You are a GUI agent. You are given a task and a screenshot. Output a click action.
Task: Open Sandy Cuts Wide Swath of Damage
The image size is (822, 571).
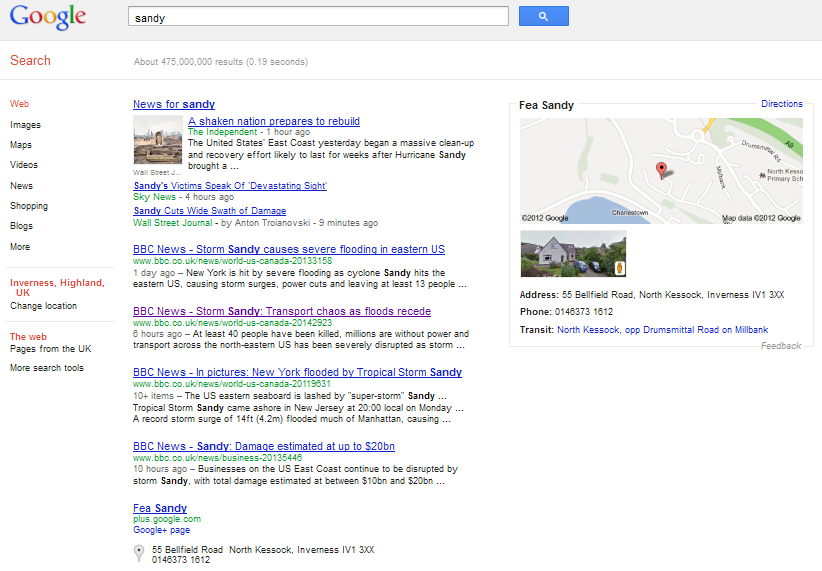[210, 210]
